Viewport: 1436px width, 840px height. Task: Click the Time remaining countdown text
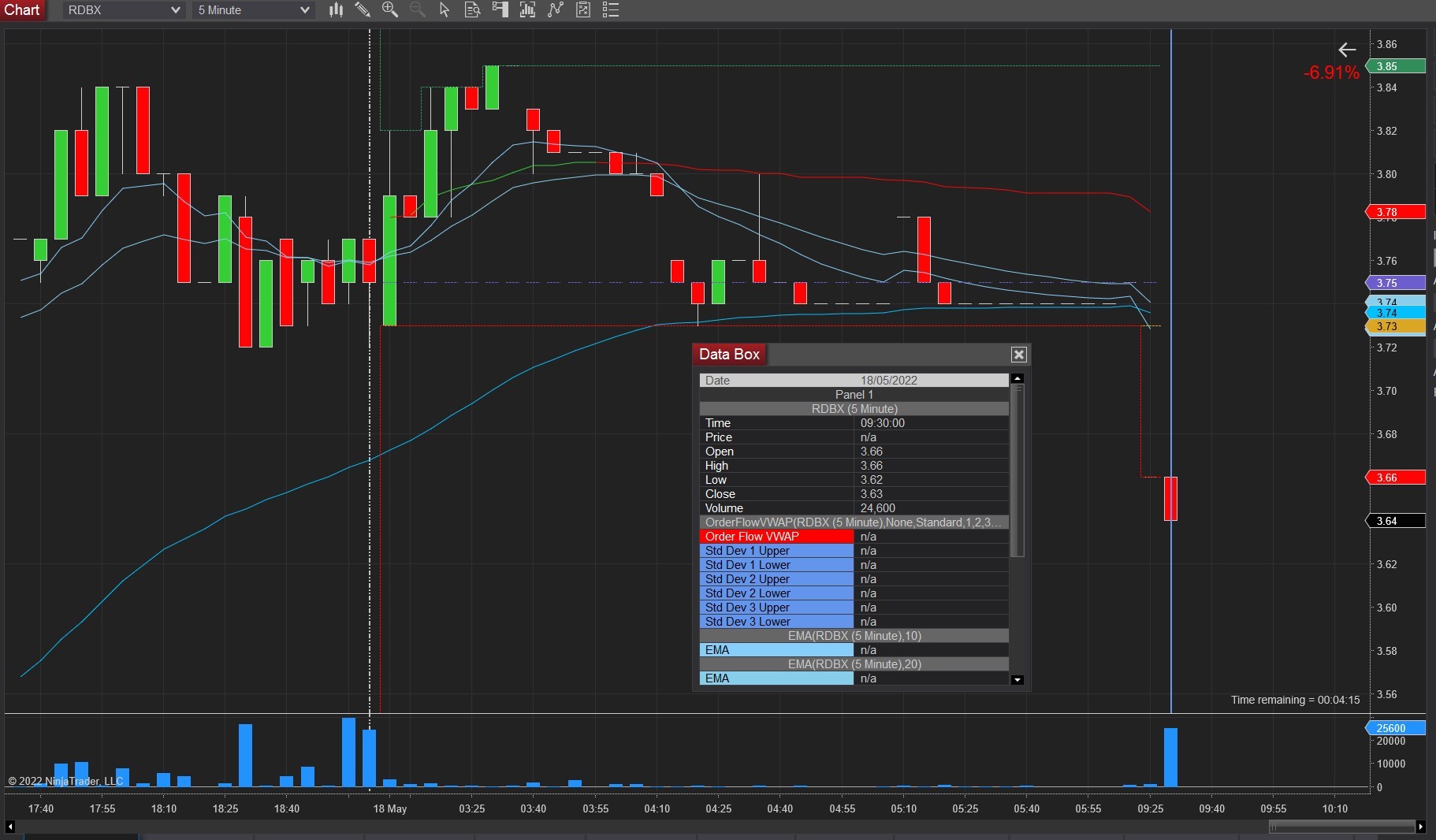tap(1295, 700)
